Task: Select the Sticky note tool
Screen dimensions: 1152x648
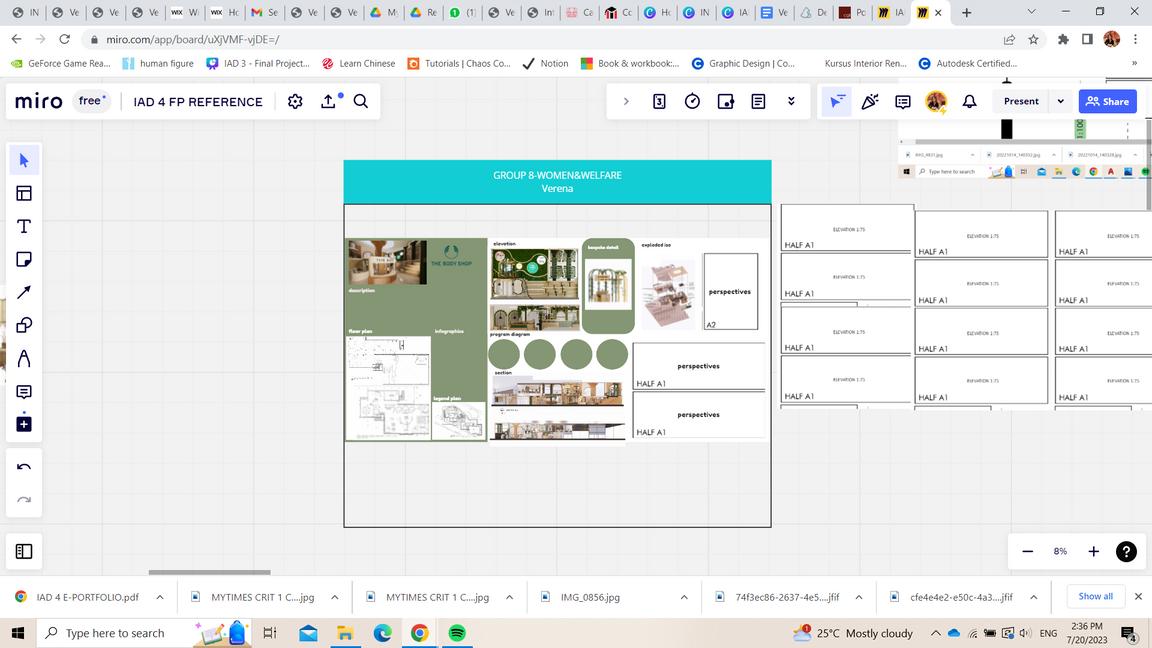Action: tap(24, 259)
